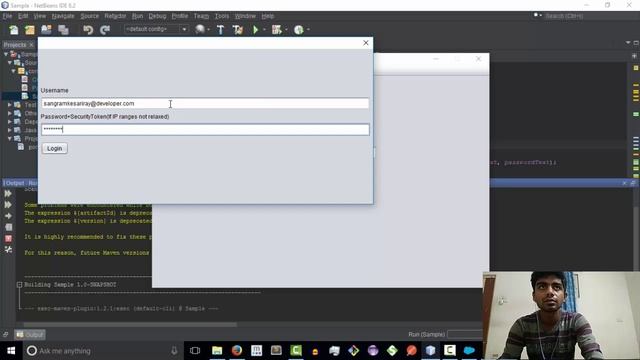Open the Run menu
This screenshot has height=360, width=640.
pyautogui.click(x=137, y=16)
